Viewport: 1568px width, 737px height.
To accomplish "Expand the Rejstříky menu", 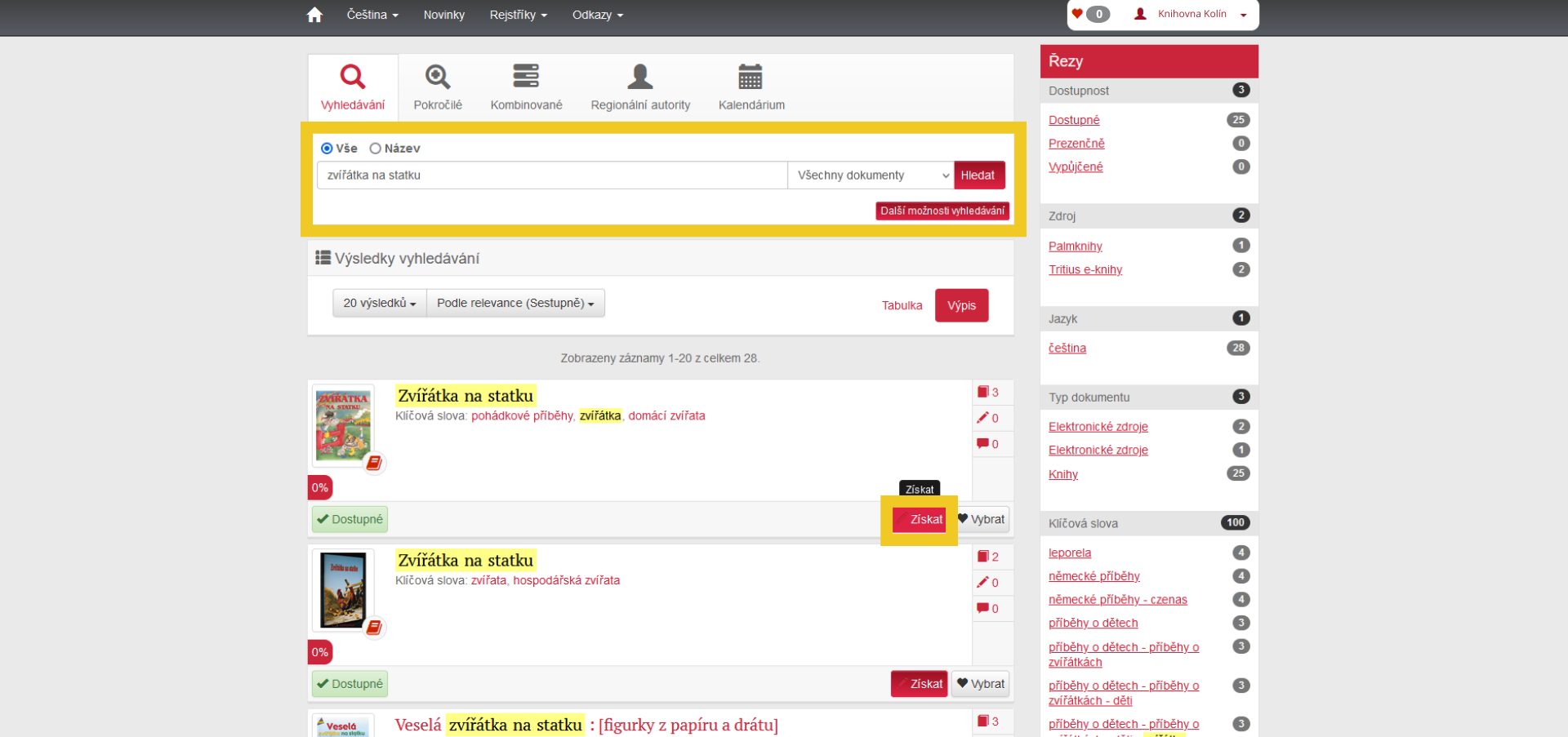I will [518, 15].
